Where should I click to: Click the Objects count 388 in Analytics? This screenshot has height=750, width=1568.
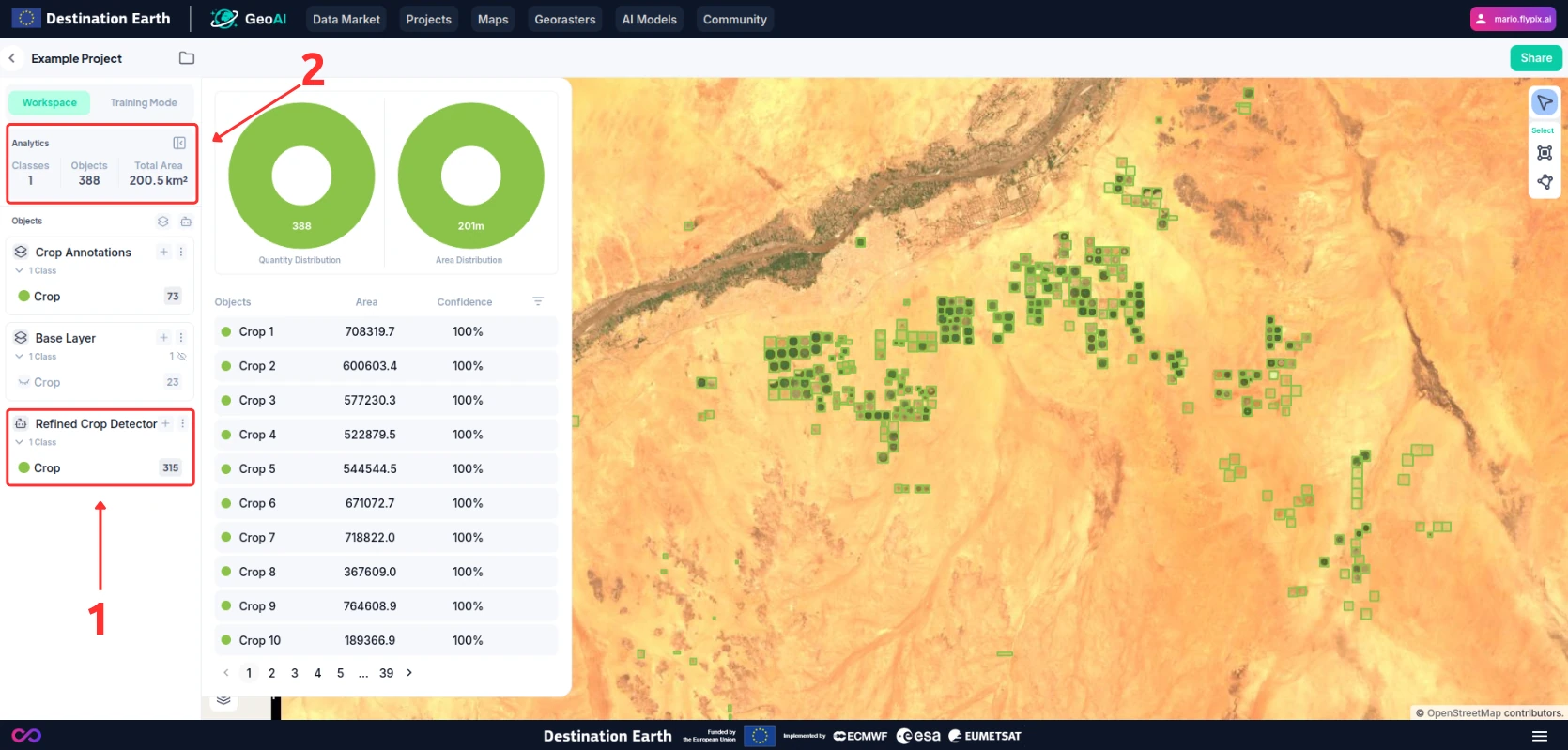pos(89,180)
